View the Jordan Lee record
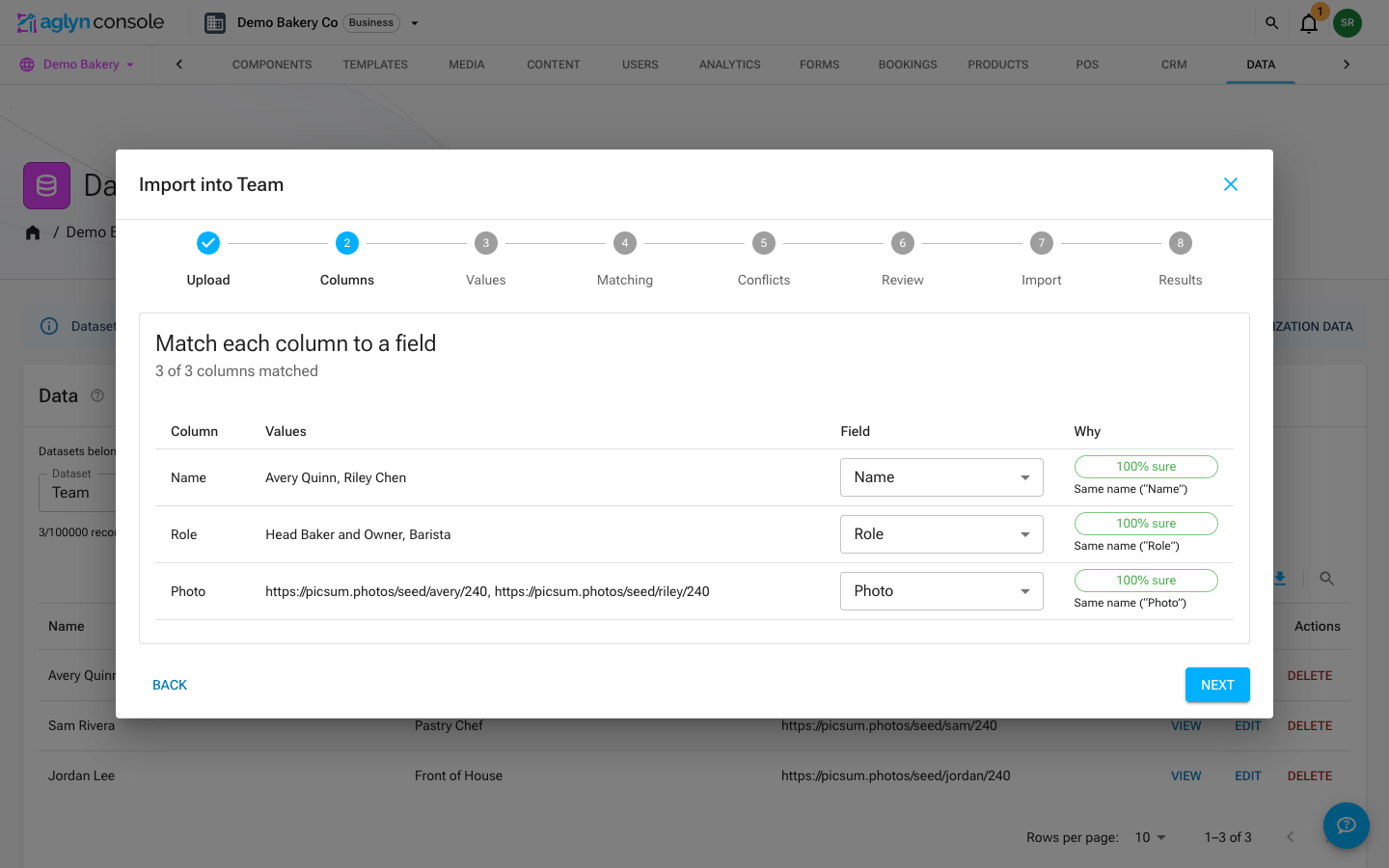 point(1186,775)
